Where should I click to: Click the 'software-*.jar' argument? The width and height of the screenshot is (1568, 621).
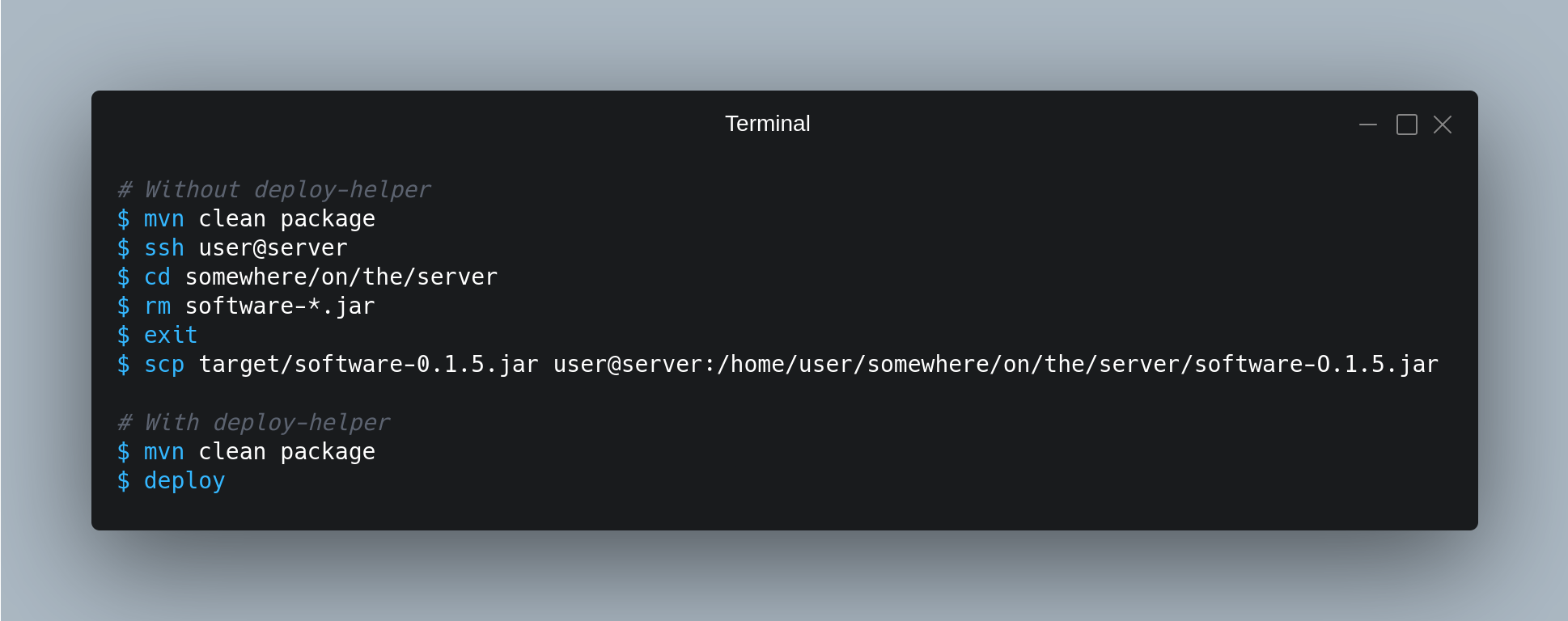point(280,306)
